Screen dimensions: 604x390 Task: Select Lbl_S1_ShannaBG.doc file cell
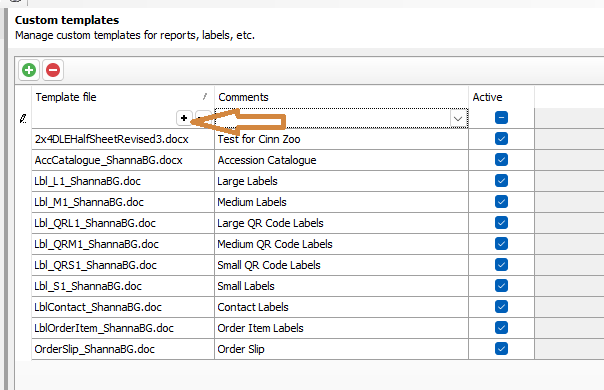(x=123, y=286)
